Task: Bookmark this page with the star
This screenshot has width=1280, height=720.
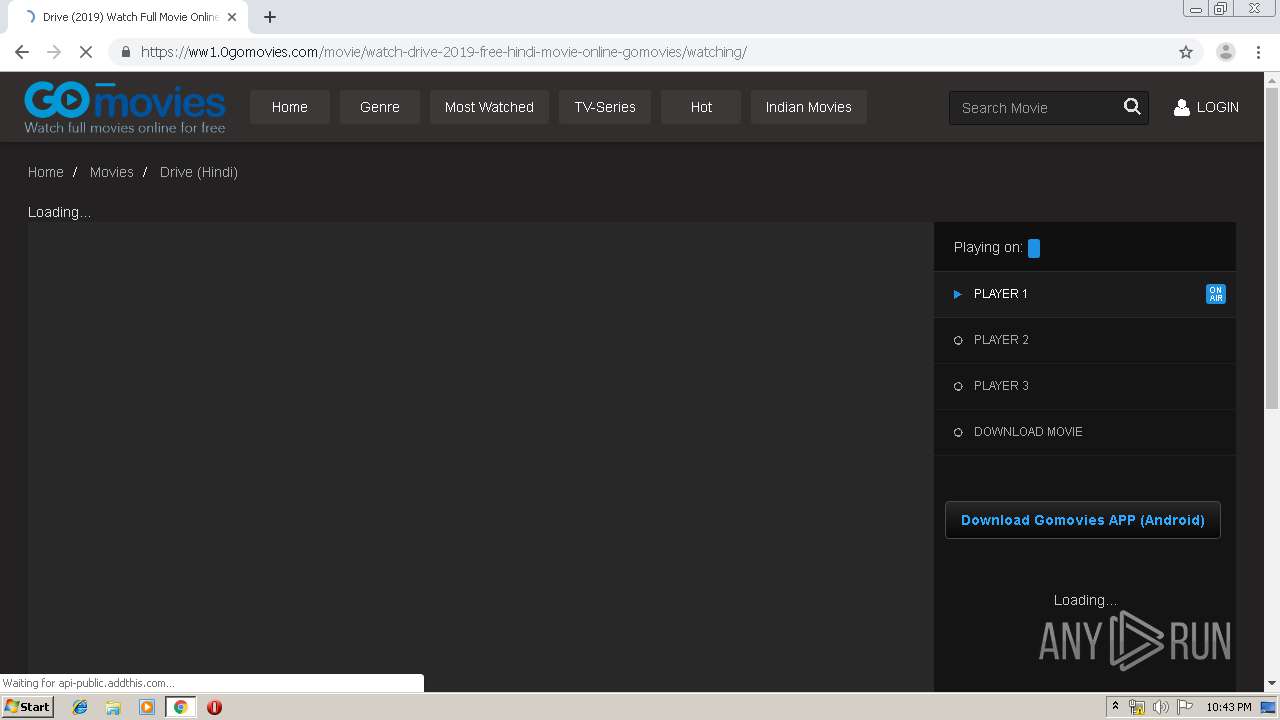Action: click(1186, 52)
